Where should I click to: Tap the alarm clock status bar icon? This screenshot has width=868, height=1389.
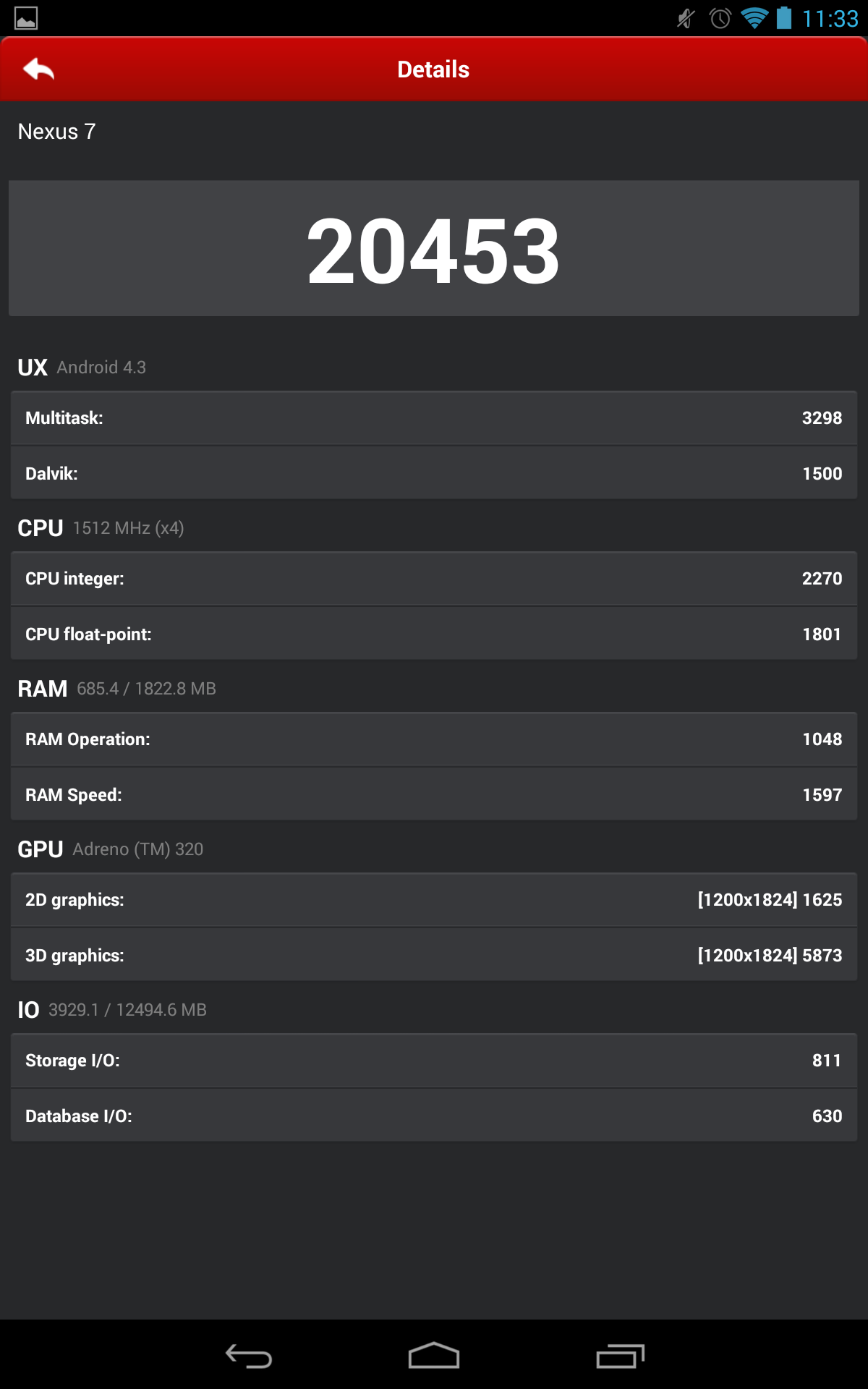(x=719, y=20)
